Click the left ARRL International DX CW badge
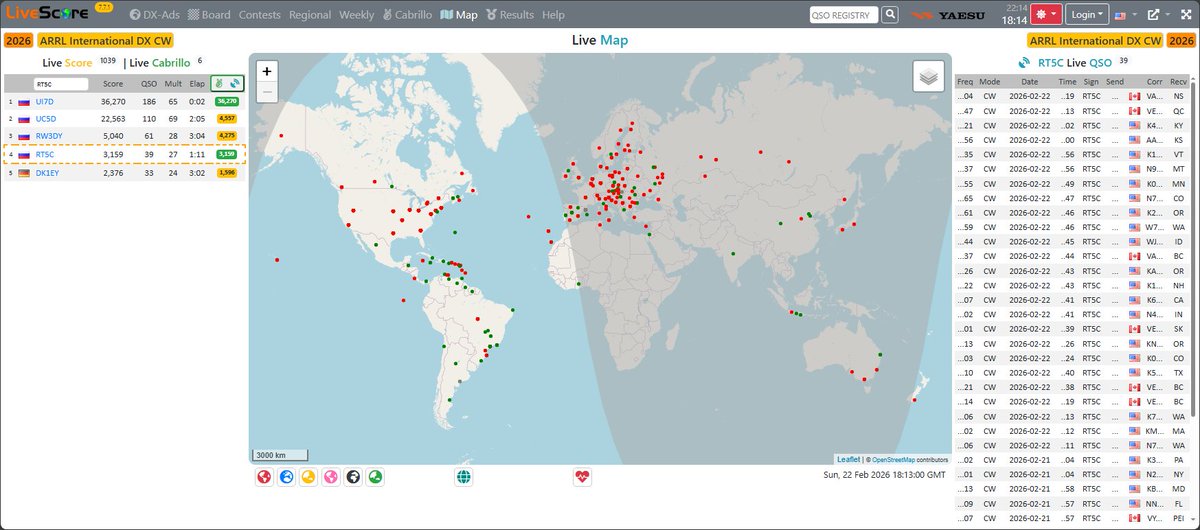This screenshot has height=530, width=1200. click(104, 41)
